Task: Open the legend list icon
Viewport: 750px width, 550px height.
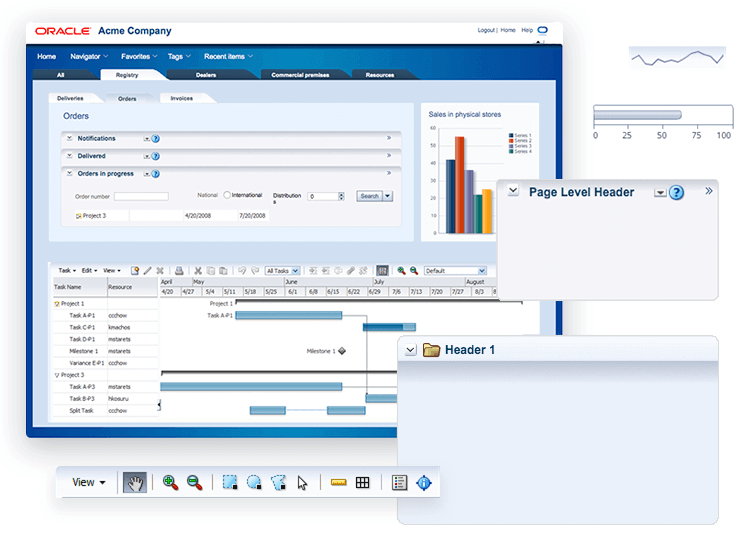Action: tap(399, 483)
